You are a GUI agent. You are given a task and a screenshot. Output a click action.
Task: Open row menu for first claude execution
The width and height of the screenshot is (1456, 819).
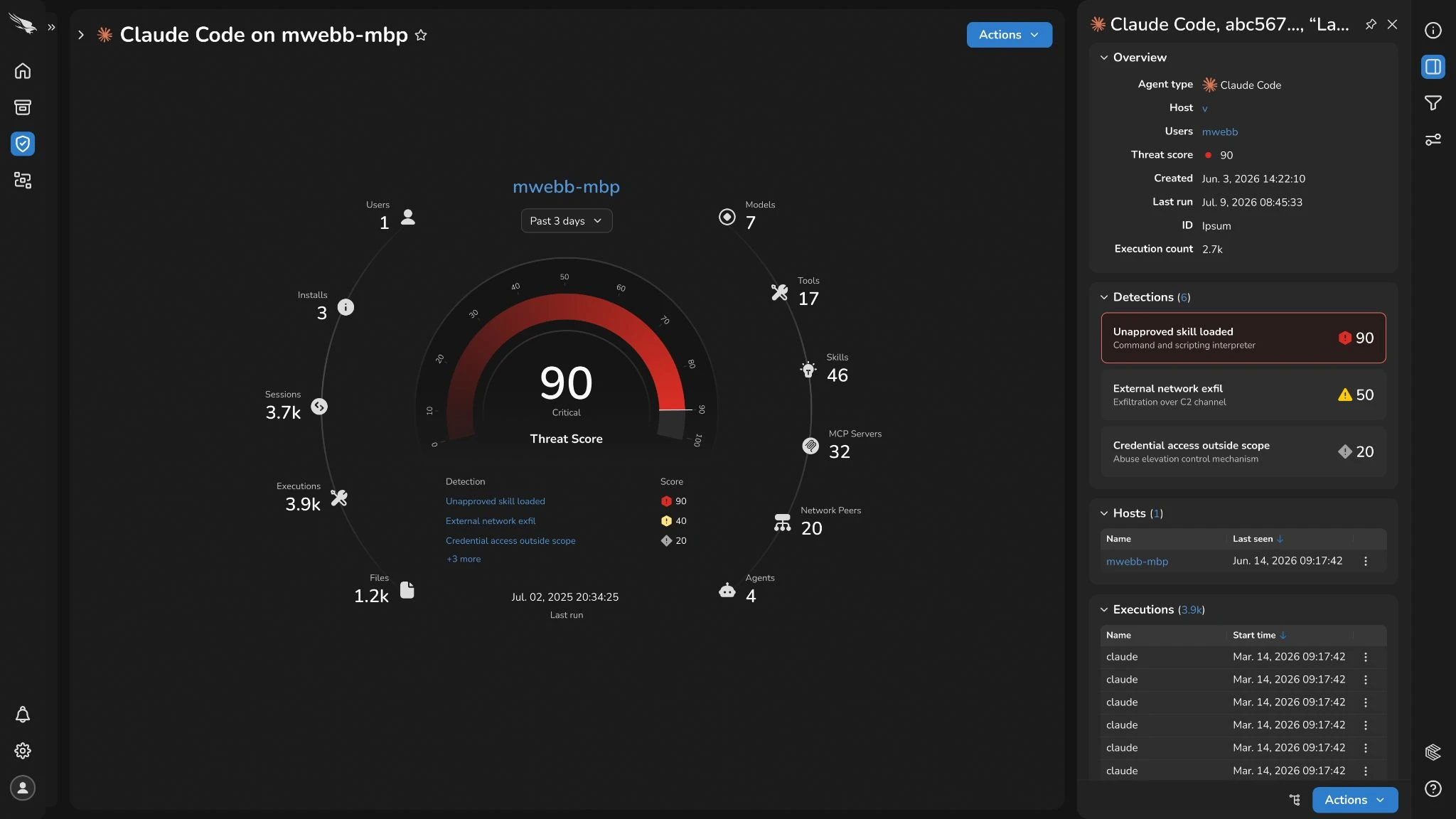[x=1365, y=657]
